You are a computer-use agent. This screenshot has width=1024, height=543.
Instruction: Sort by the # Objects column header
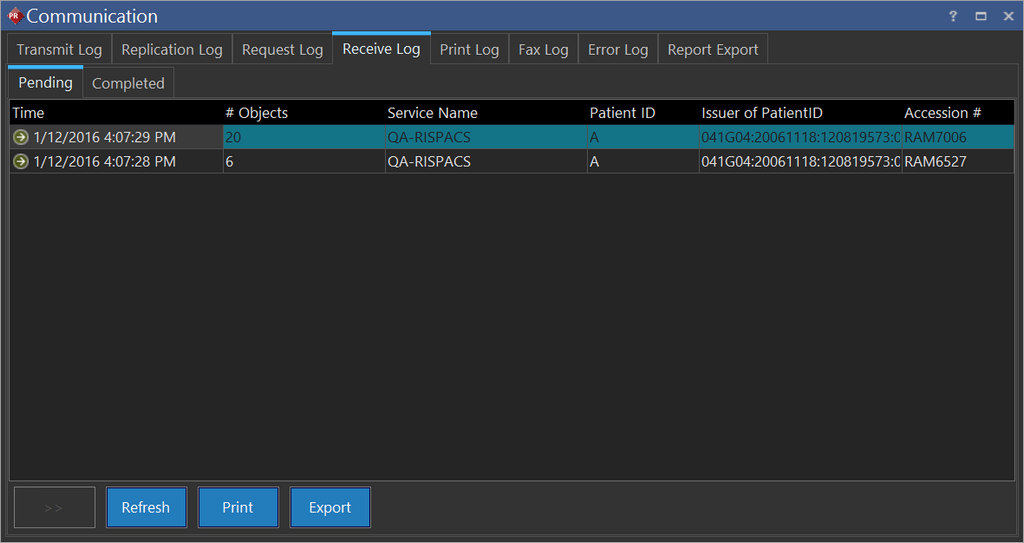coord(256,113)
